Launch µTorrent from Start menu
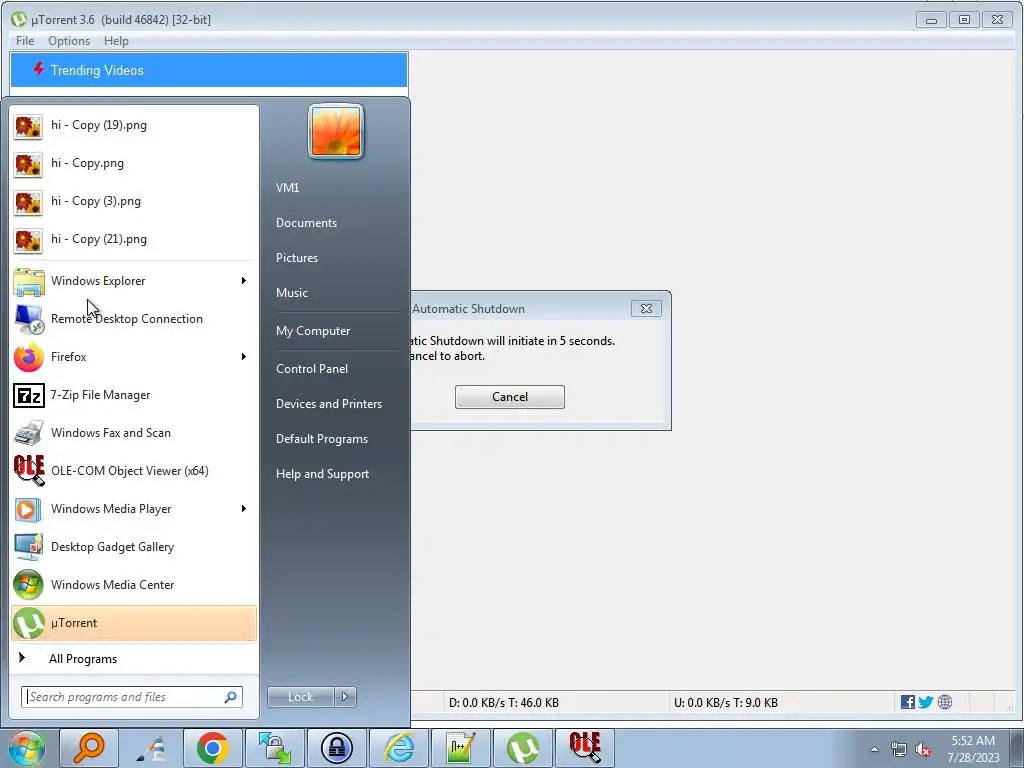 [x=134, y=623]
